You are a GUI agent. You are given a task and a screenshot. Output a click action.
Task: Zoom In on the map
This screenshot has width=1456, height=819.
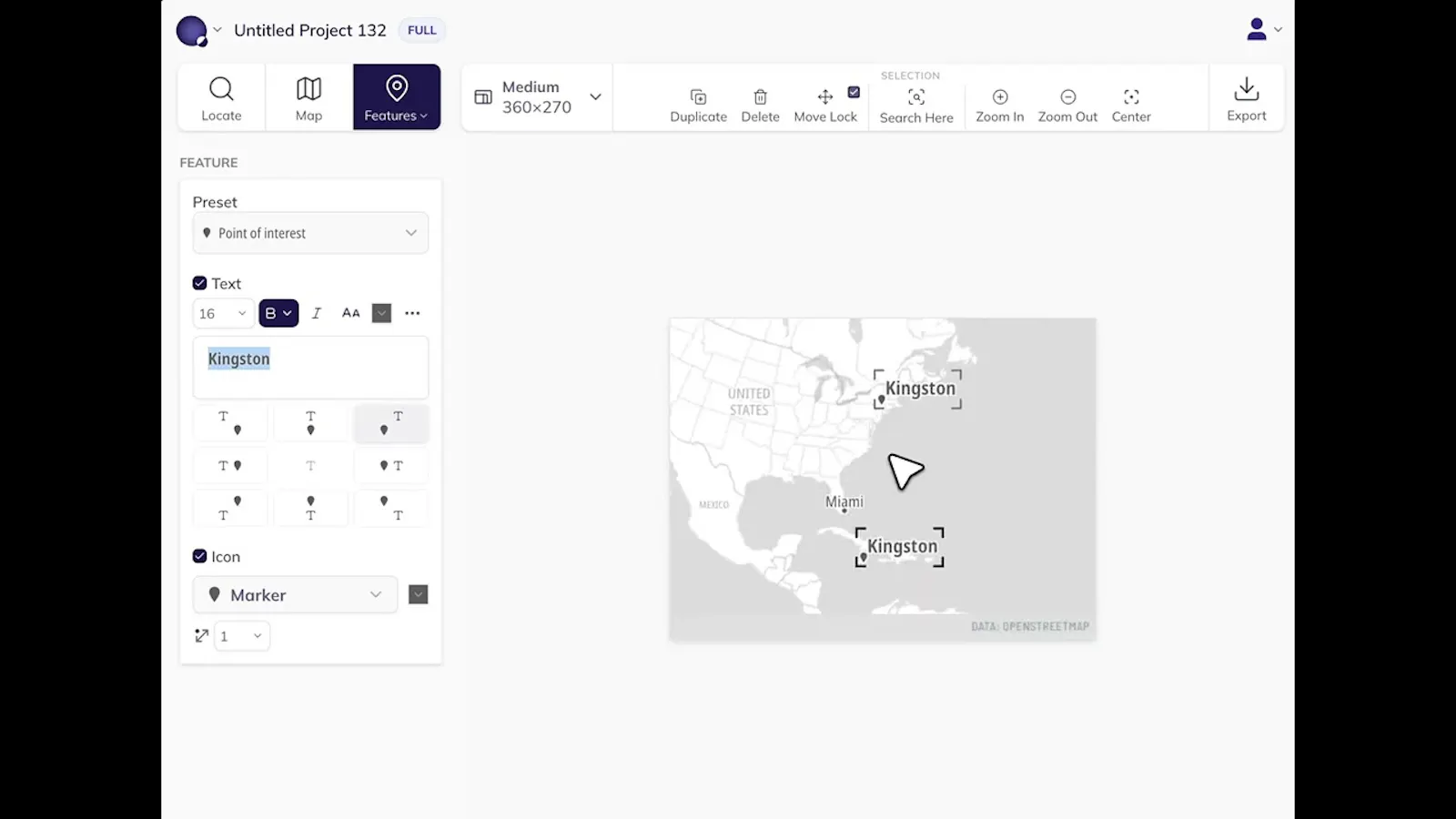pyautogui.click(x=999, y=106)
